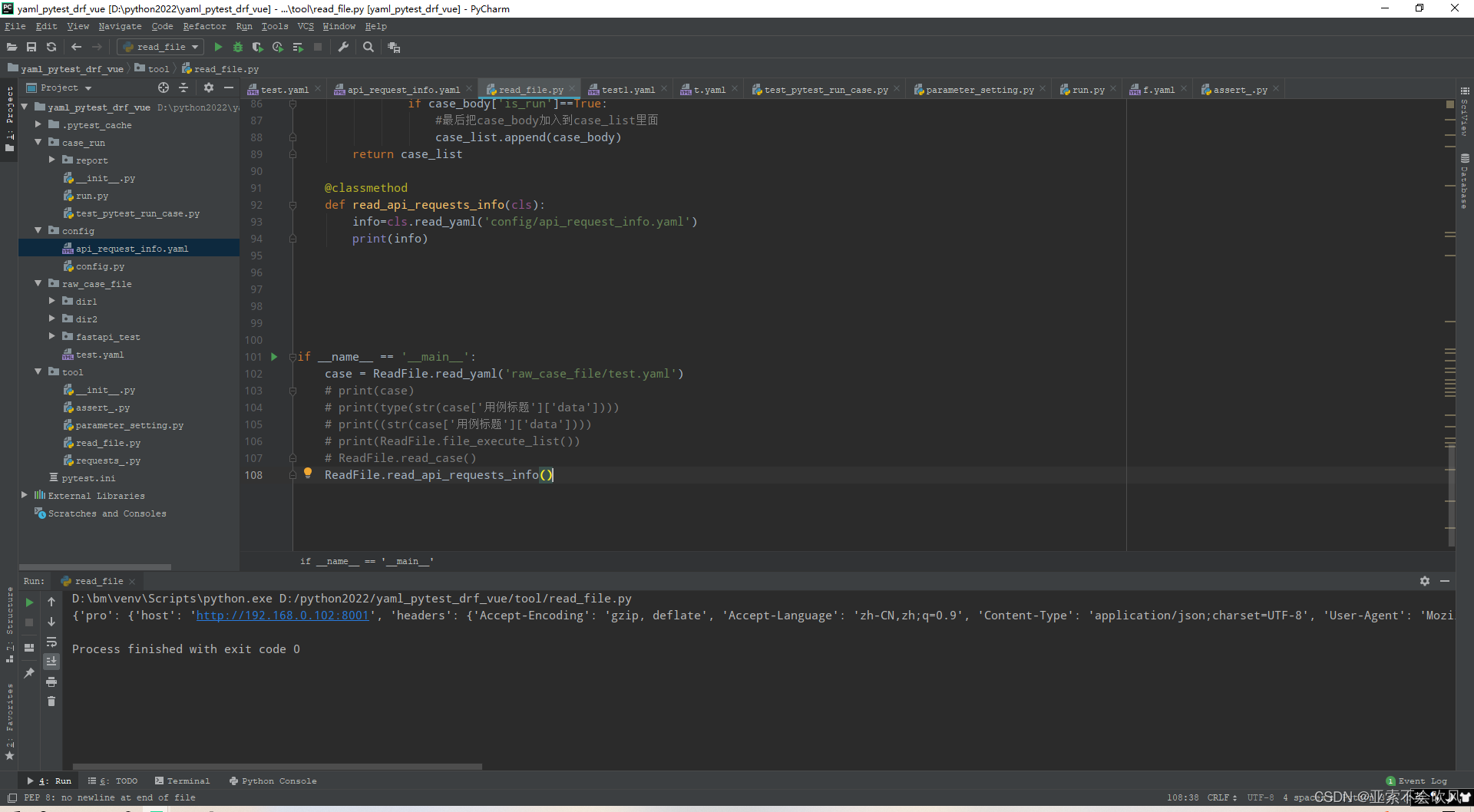This screenshot has width=1474, height=812.
Task: Print the Run console output
Action: coord(51,682)
